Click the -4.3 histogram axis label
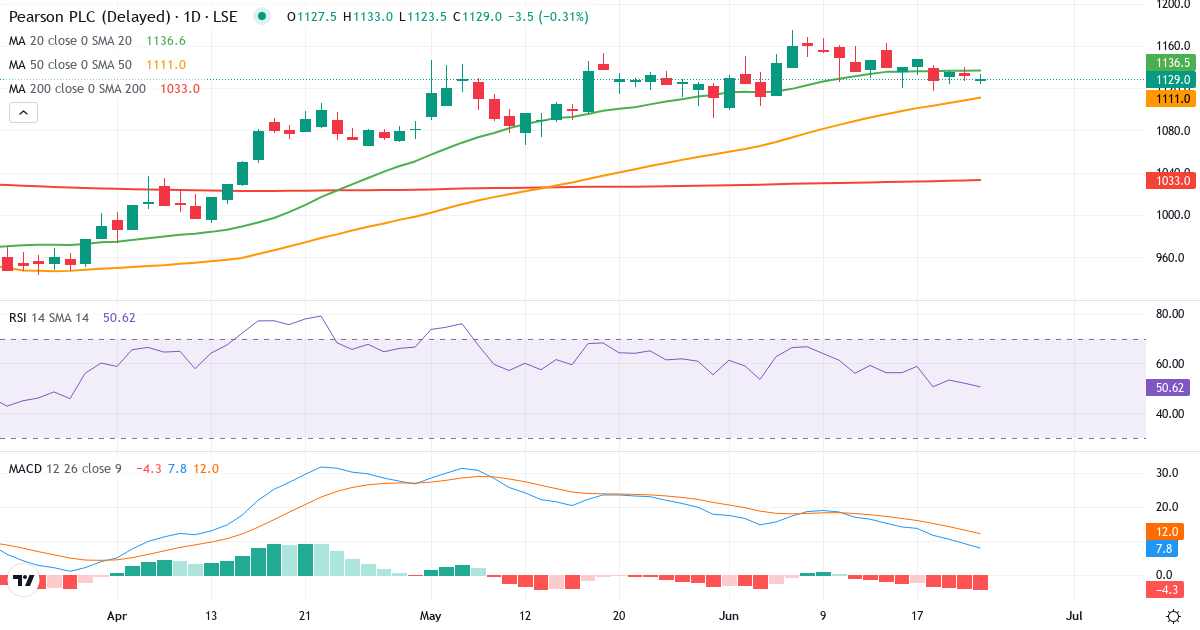The image size is (1200, 630). [x=1163, y=592]
